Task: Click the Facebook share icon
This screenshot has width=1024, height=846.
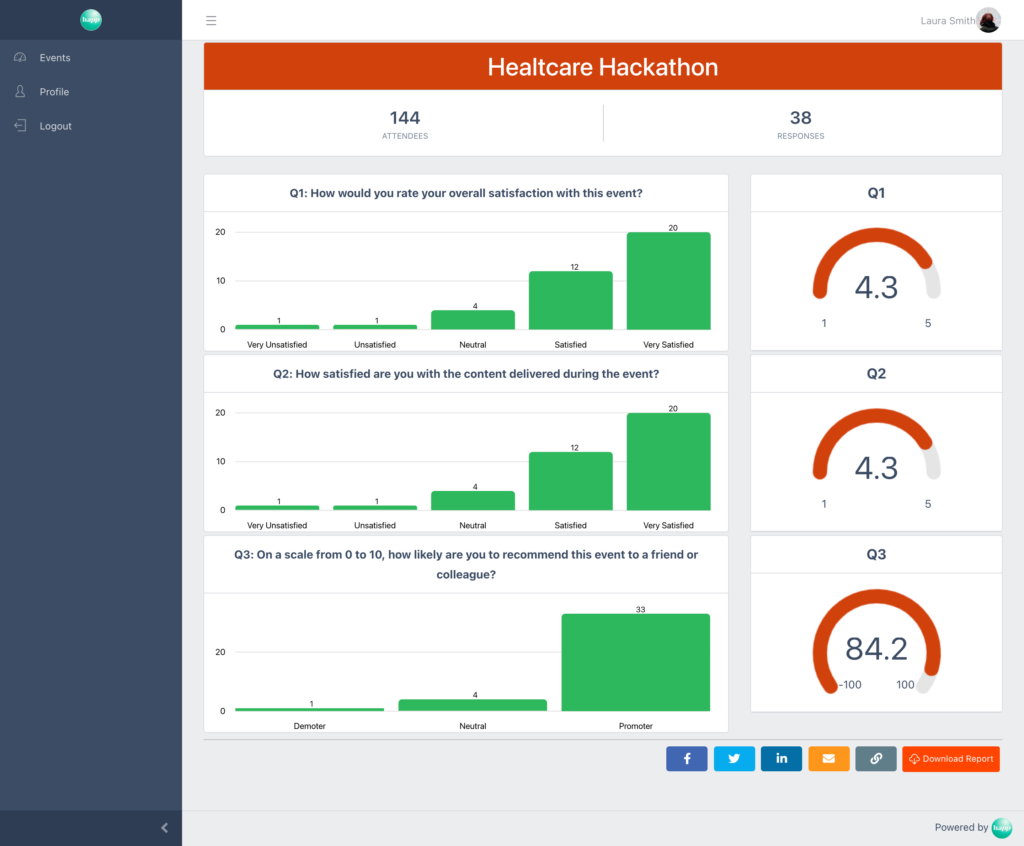Action: pyautogui.click(x=687, y=759)
